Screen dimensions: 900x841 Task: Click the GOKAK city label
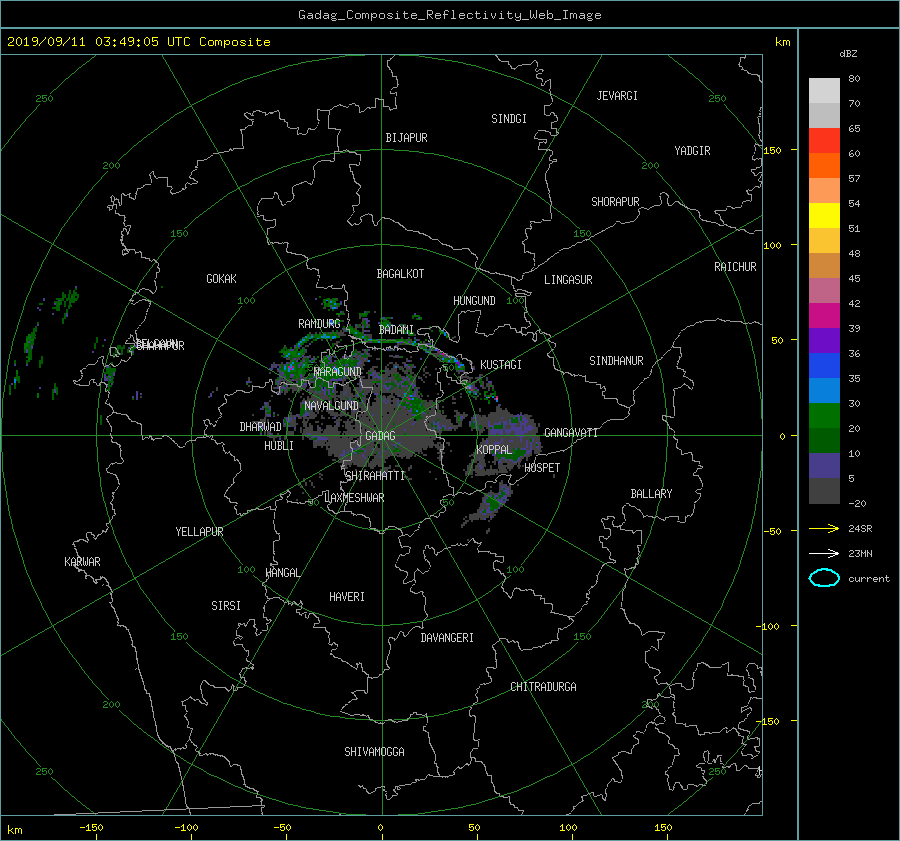pos(221,279)
